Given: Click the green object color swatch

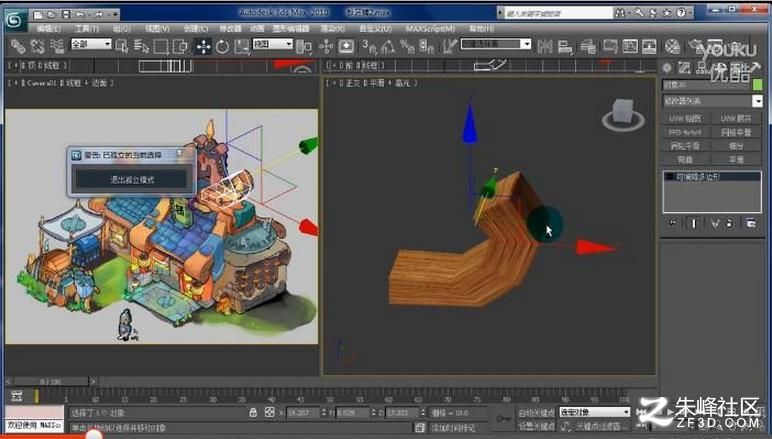Looking at the screenshot, I should (757, 85).
